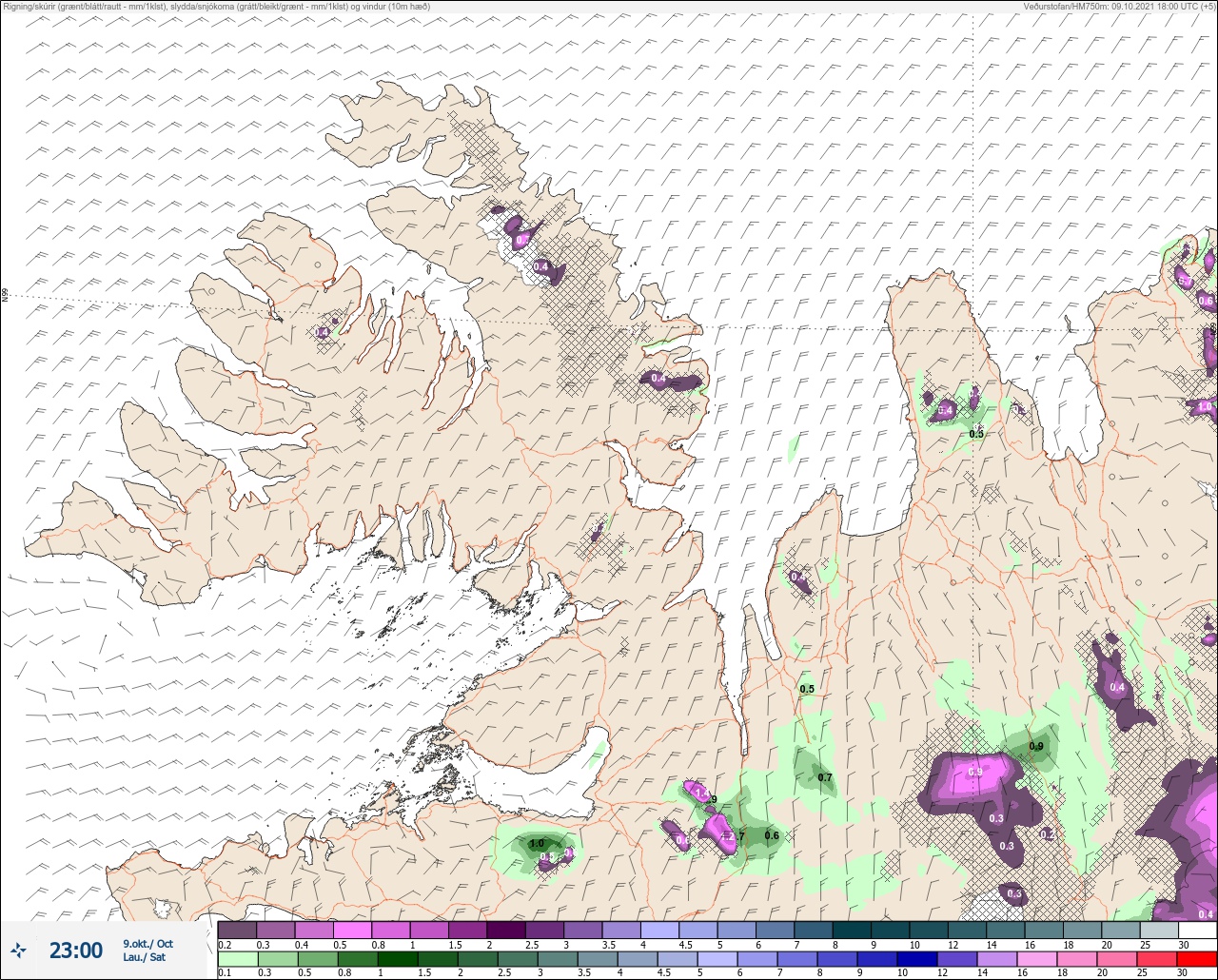Image resolution: width=1218 pixels, height=980 pixels.
Task: Select snow legend swatch between 14 and 16
Action: pyautogui.click(x=1005, y=930)
